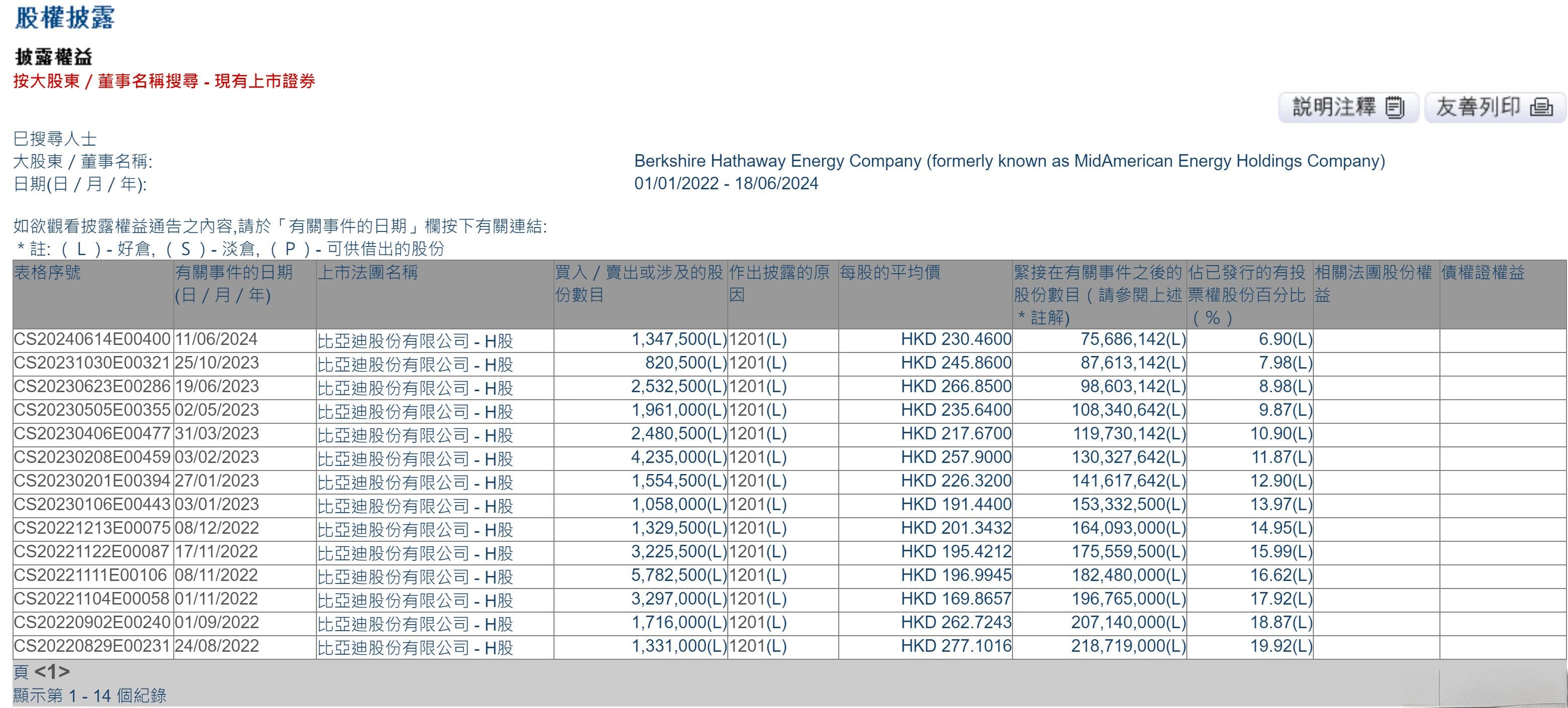Select serial number CS20221111E00106
This screenshot has width=1568, height=708.
[90, 576]
